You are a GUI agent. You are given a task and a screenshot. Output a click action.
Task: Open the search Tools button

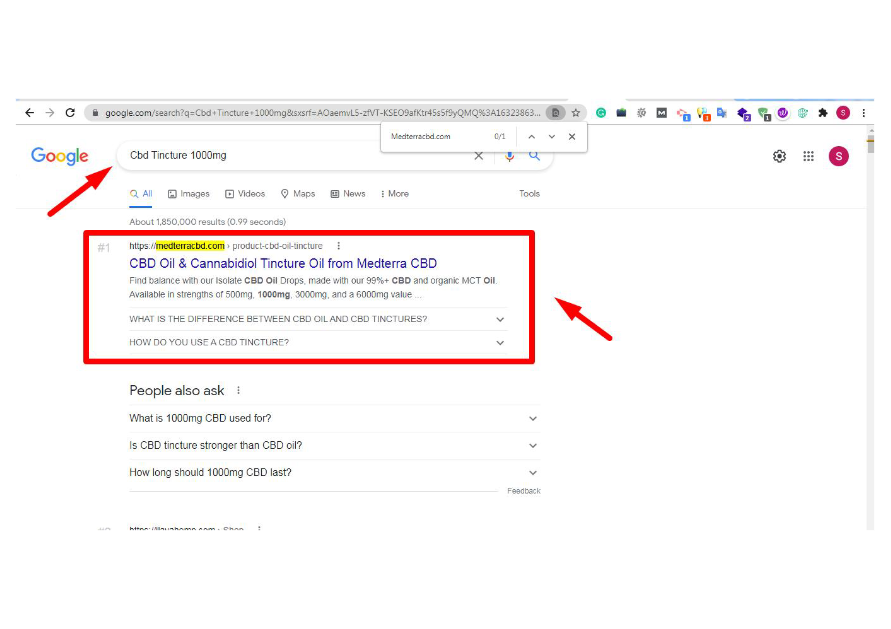(529, 194)
